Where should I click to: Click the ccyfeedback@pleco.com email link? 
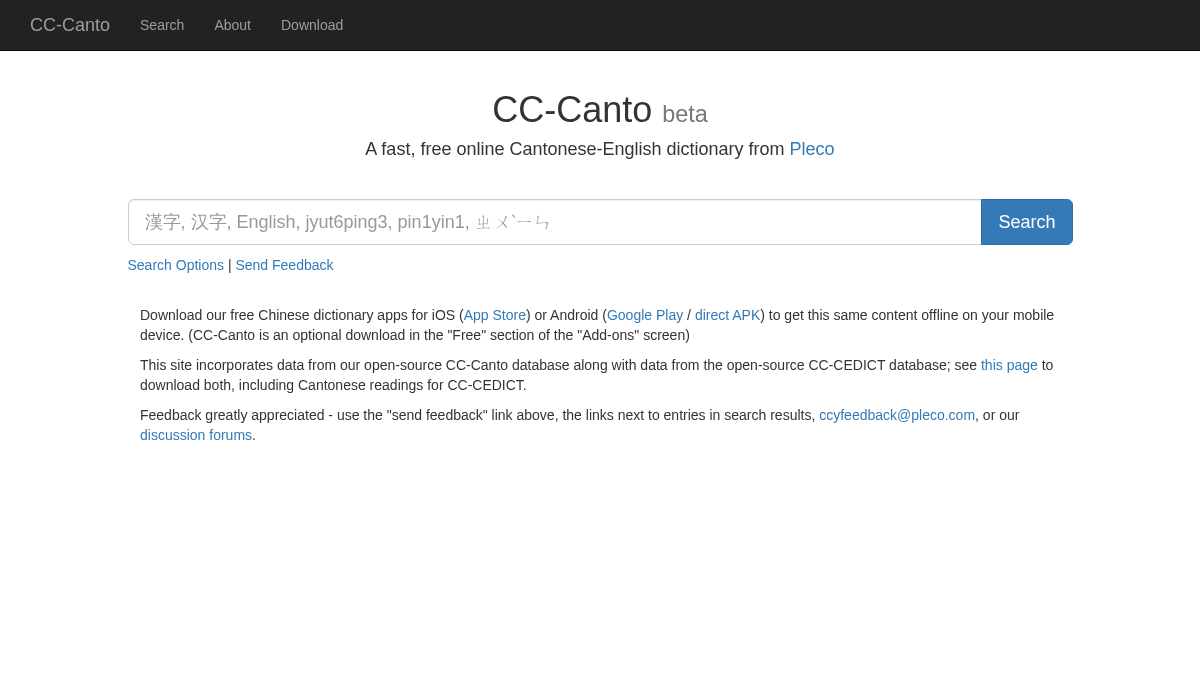tap(897, 415)
